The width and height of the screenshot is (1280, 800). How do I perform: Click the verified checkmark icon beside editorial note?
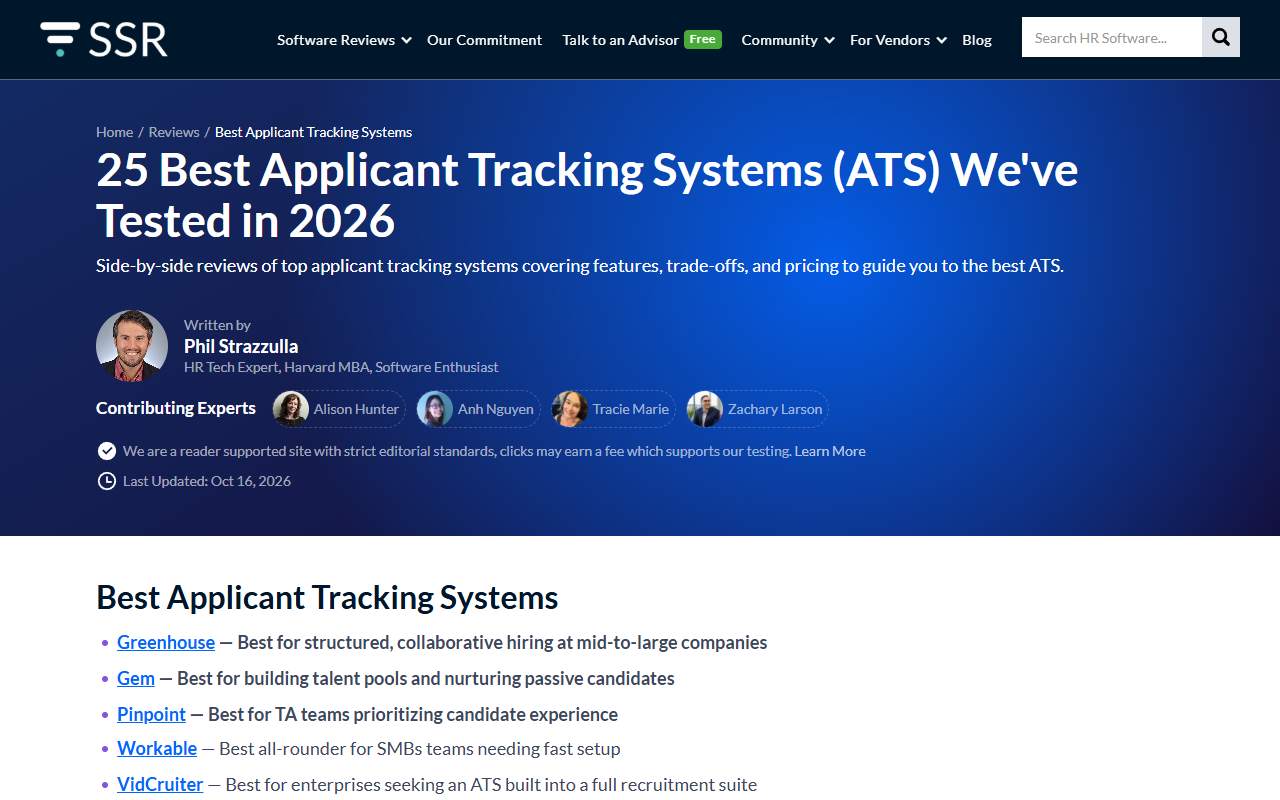[107, 451]
